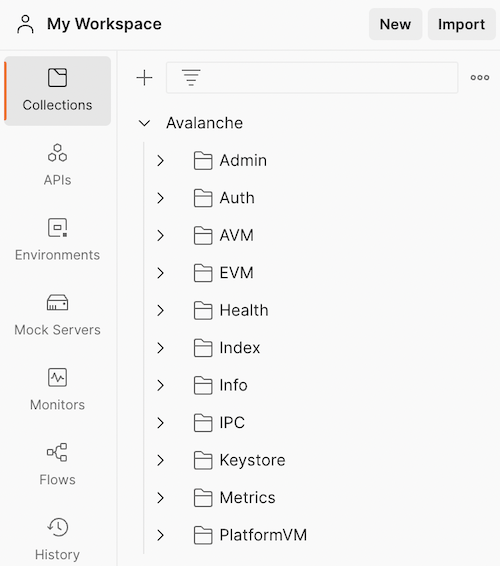The width and height of the screenshot is (500, 566).
Task: Open the Monitors sidebar section
Action: (x=57, y=389)
